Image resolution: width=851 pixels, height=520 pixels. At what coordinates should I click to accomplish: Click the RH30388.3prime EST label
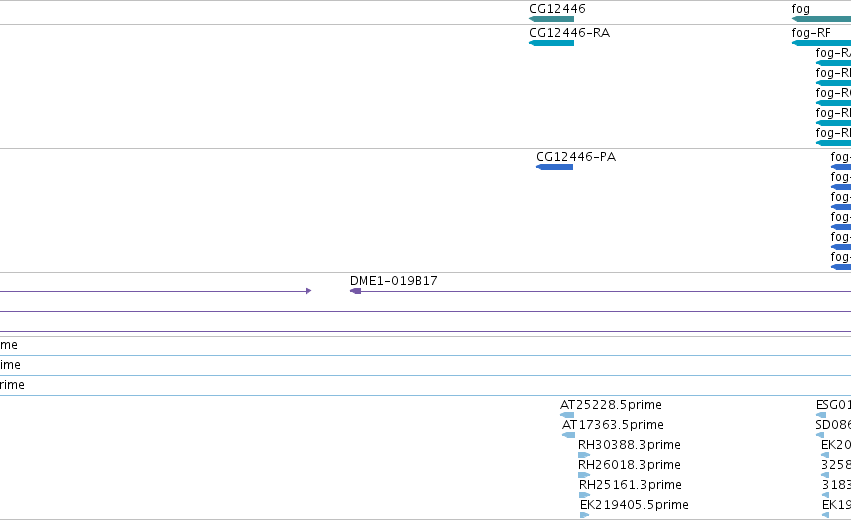pyautogui.click(x=629, y=445)
